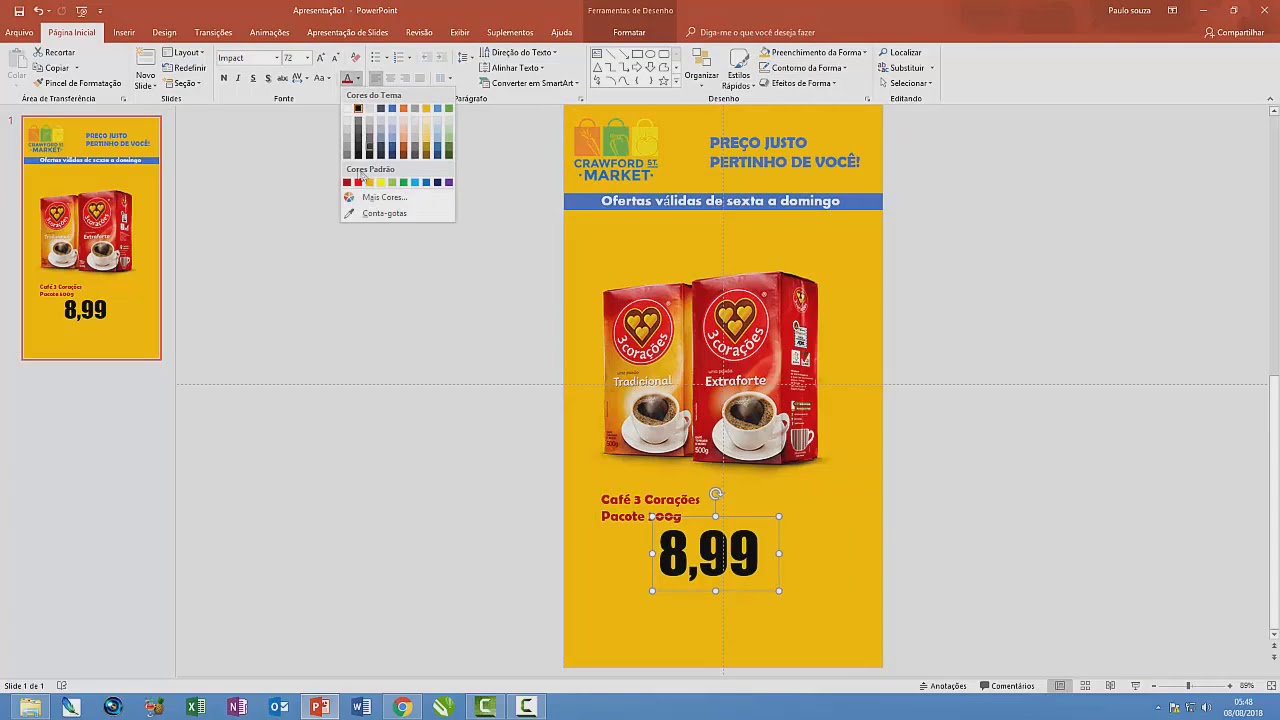Toggle text shadow formatting
The height and width of the screenshot is (720, 1280).
click(267, 78)
